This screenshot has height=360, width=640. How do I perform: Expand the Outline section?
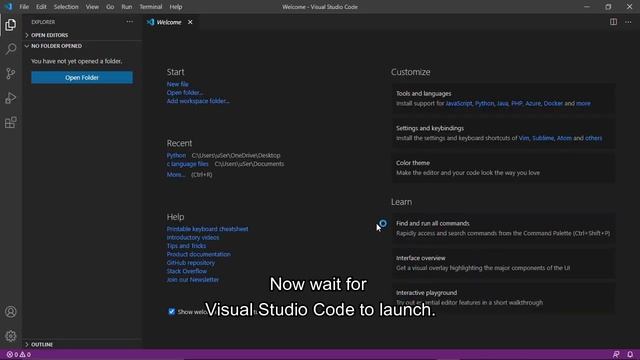[x=82, y=344]
